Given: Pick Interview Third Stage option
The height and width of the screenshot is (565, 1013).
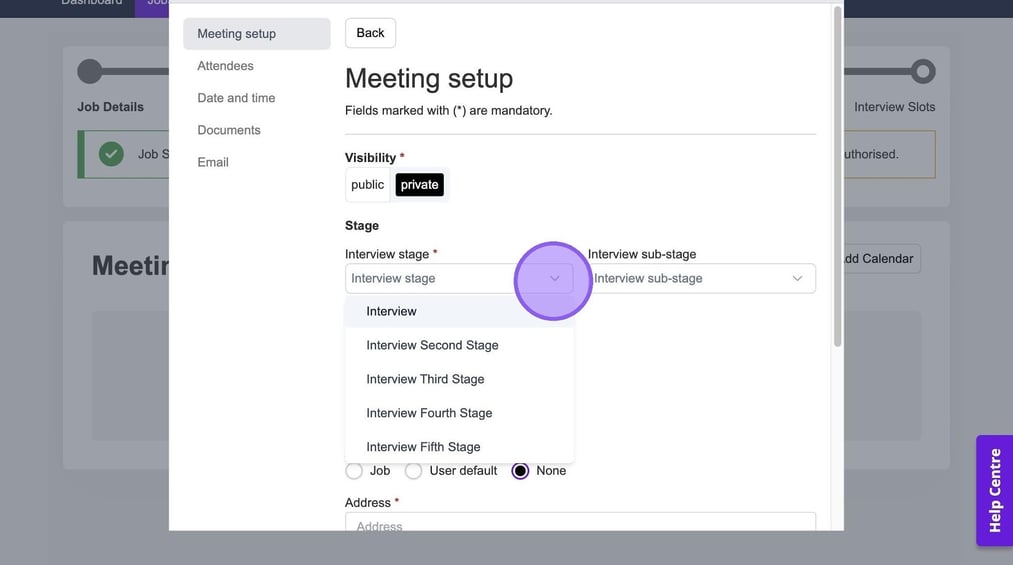Looking at the screenshot, I should pos(425,380).
